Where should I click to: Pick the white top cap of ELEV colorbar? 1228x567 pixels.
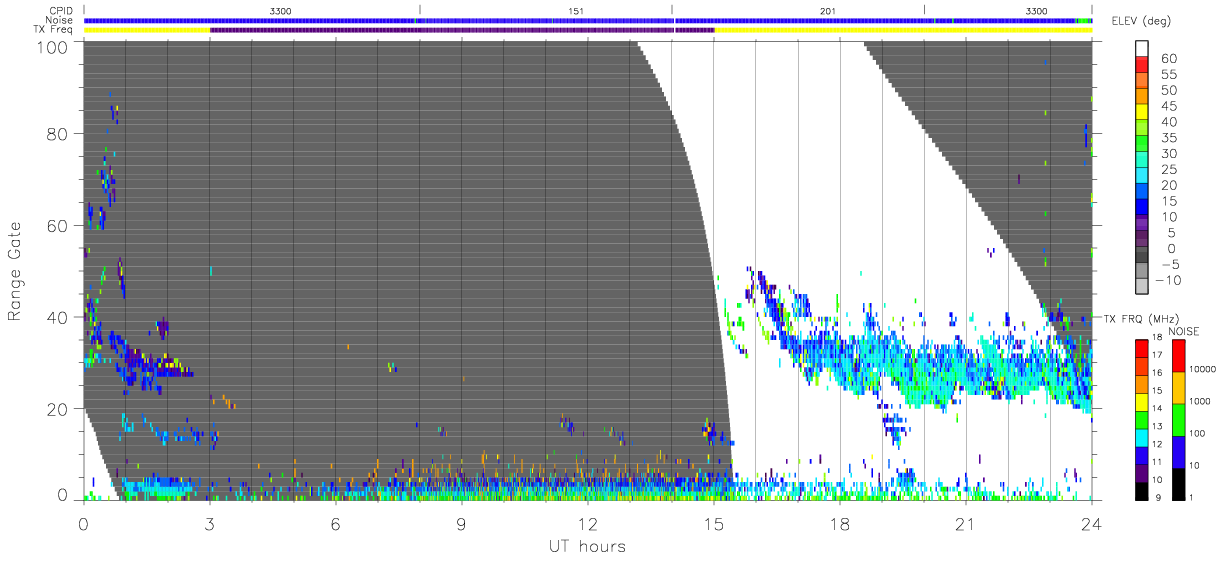click(1141, 48)
